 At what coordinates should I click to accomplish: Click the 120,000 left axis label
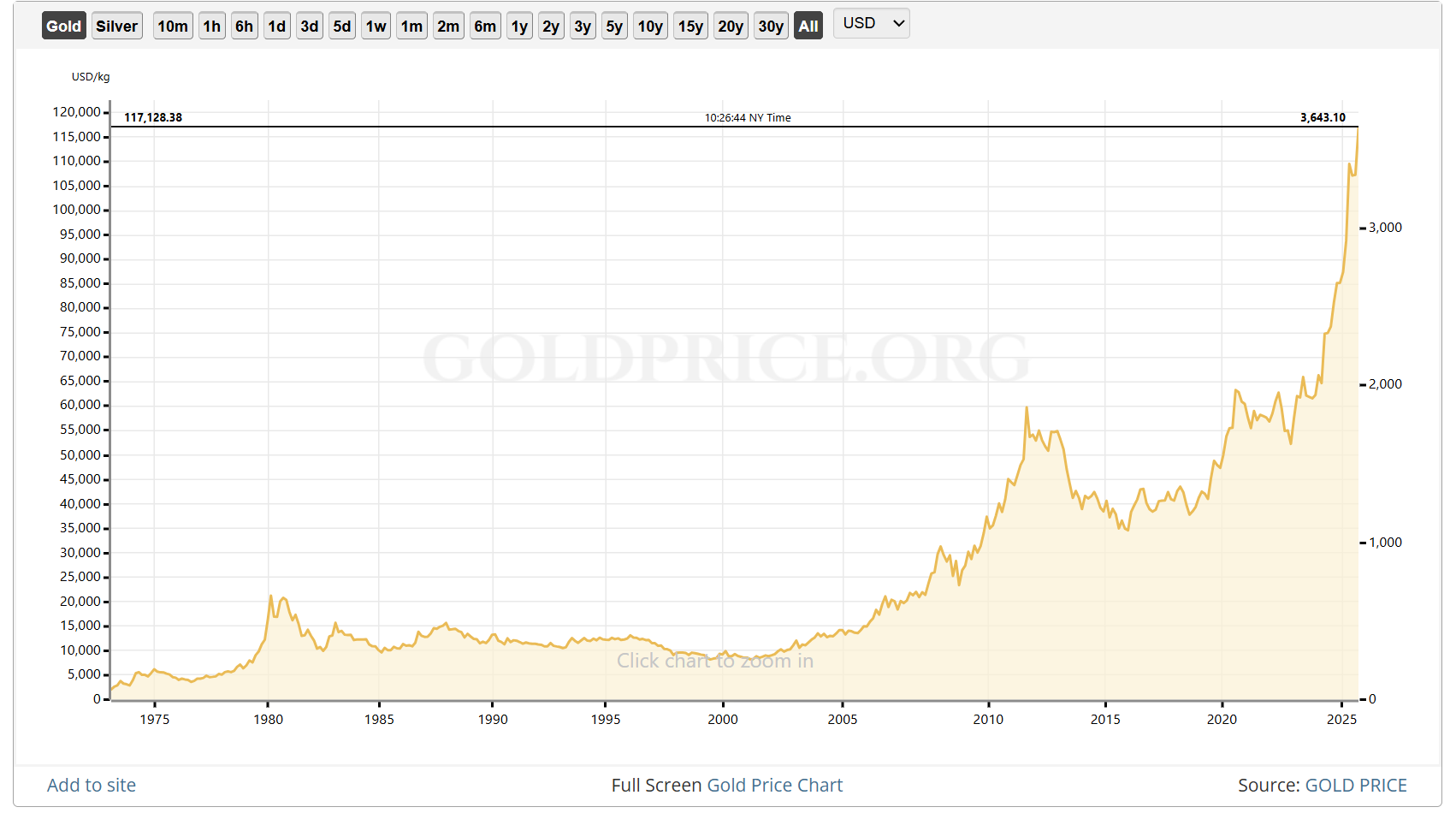tap(77, 111)
